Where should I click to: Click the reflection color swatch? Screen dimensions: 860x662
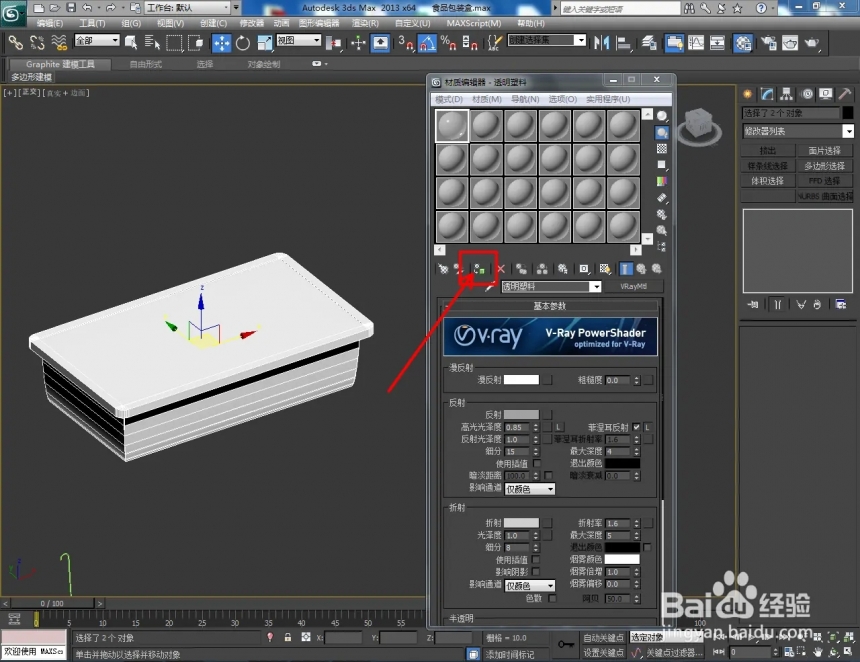pyautogui.click(x=521, y=415)
